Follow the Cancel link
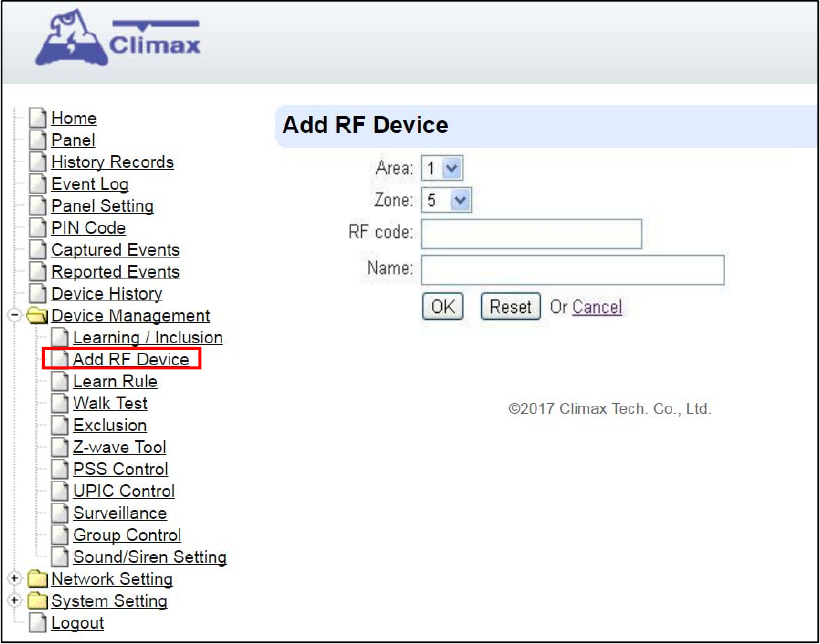 tap(597, 307)
